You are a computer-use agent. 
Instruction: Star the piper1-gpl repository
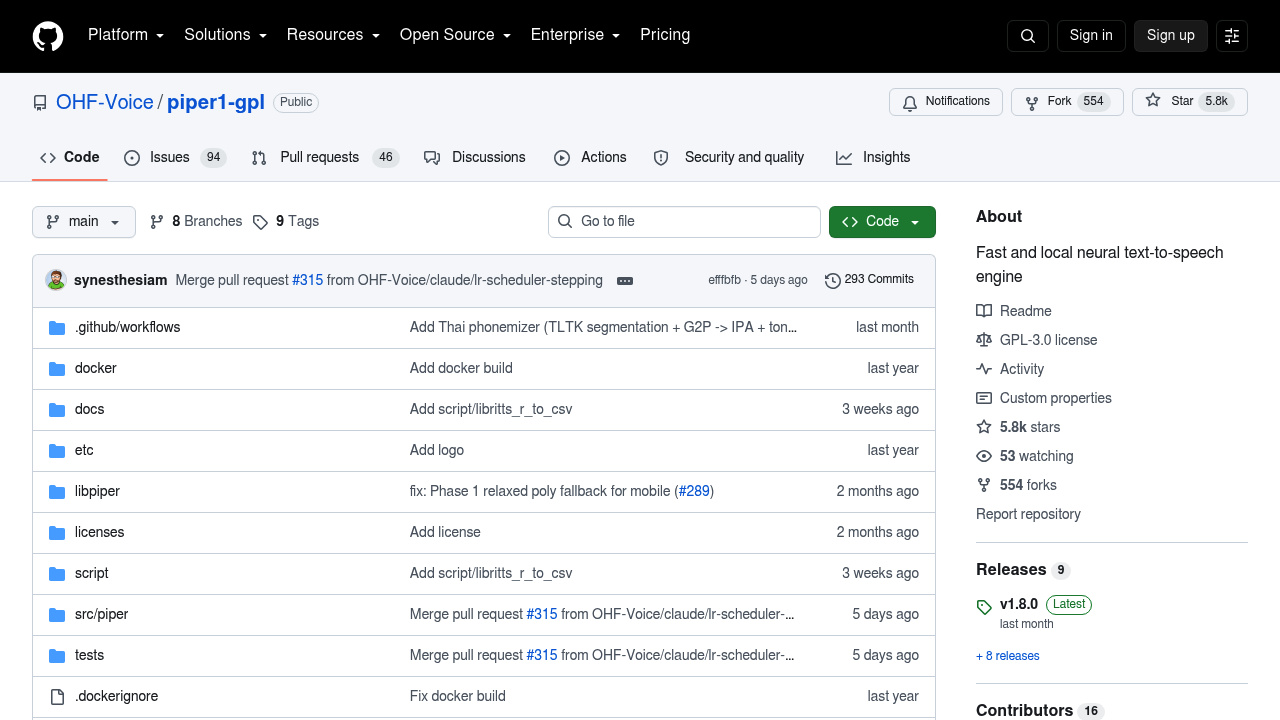click(x=1190, y=102)
